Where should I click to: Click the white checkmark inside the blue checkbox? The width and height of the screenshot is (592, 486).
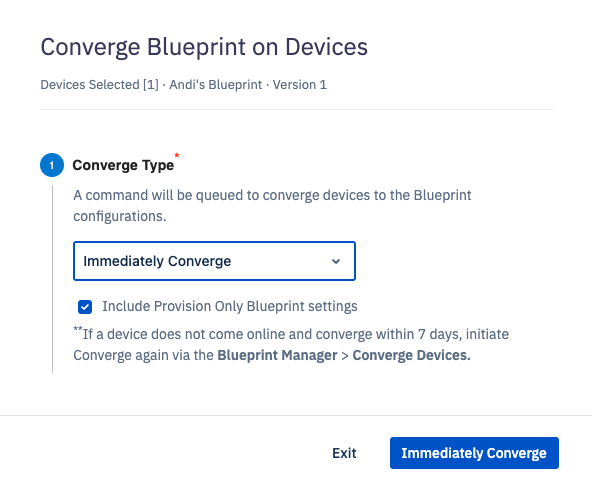pyautogui.click(x=85, y=307)
